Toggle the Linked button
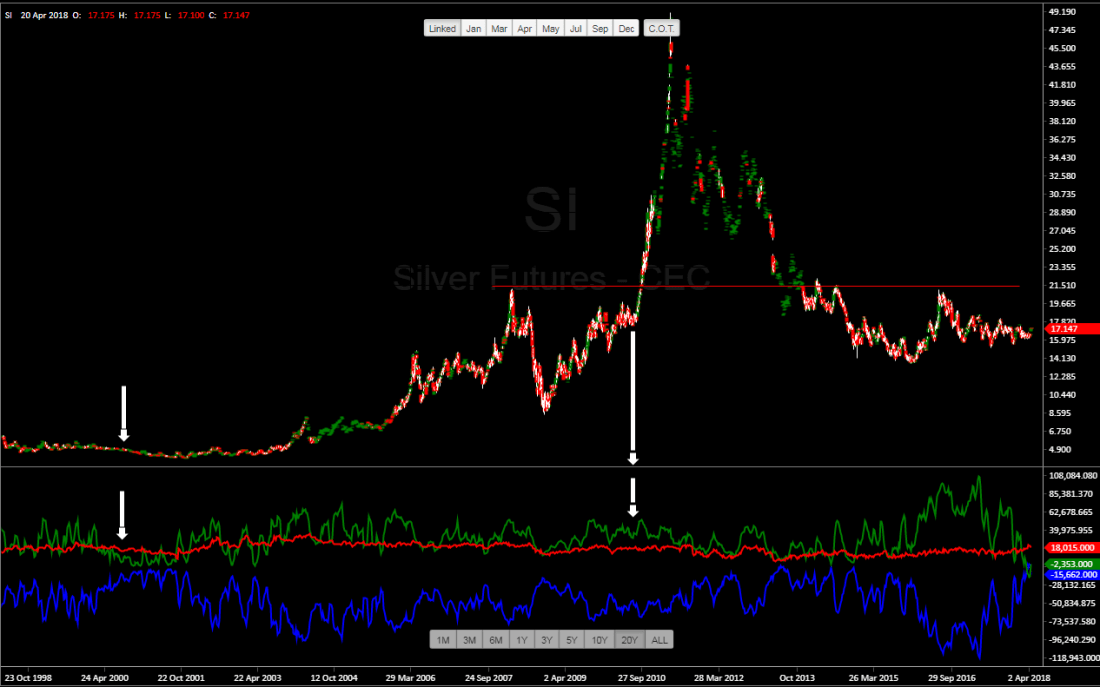 click(442, 29)
